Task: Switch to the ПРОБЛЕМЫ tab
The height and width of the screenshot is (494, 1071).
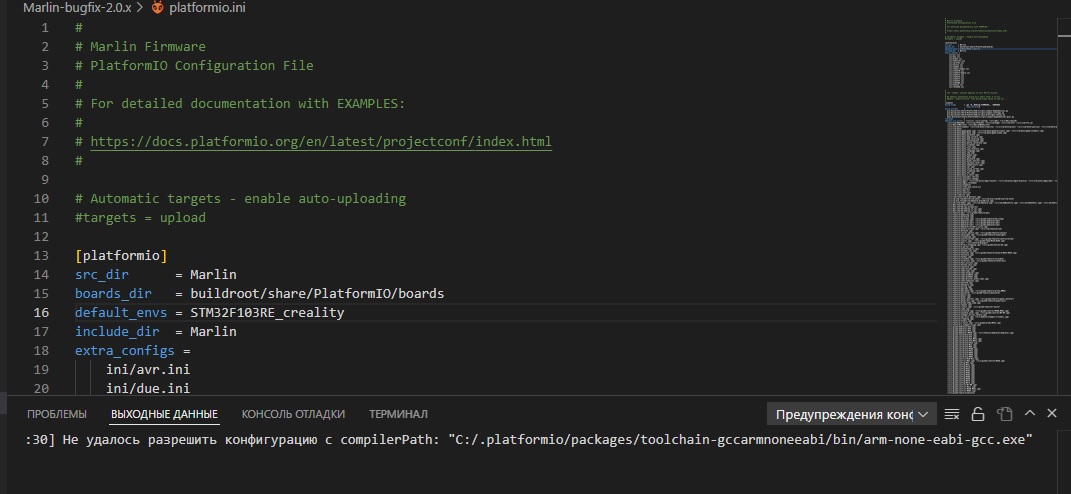Action: click(56, 414)
